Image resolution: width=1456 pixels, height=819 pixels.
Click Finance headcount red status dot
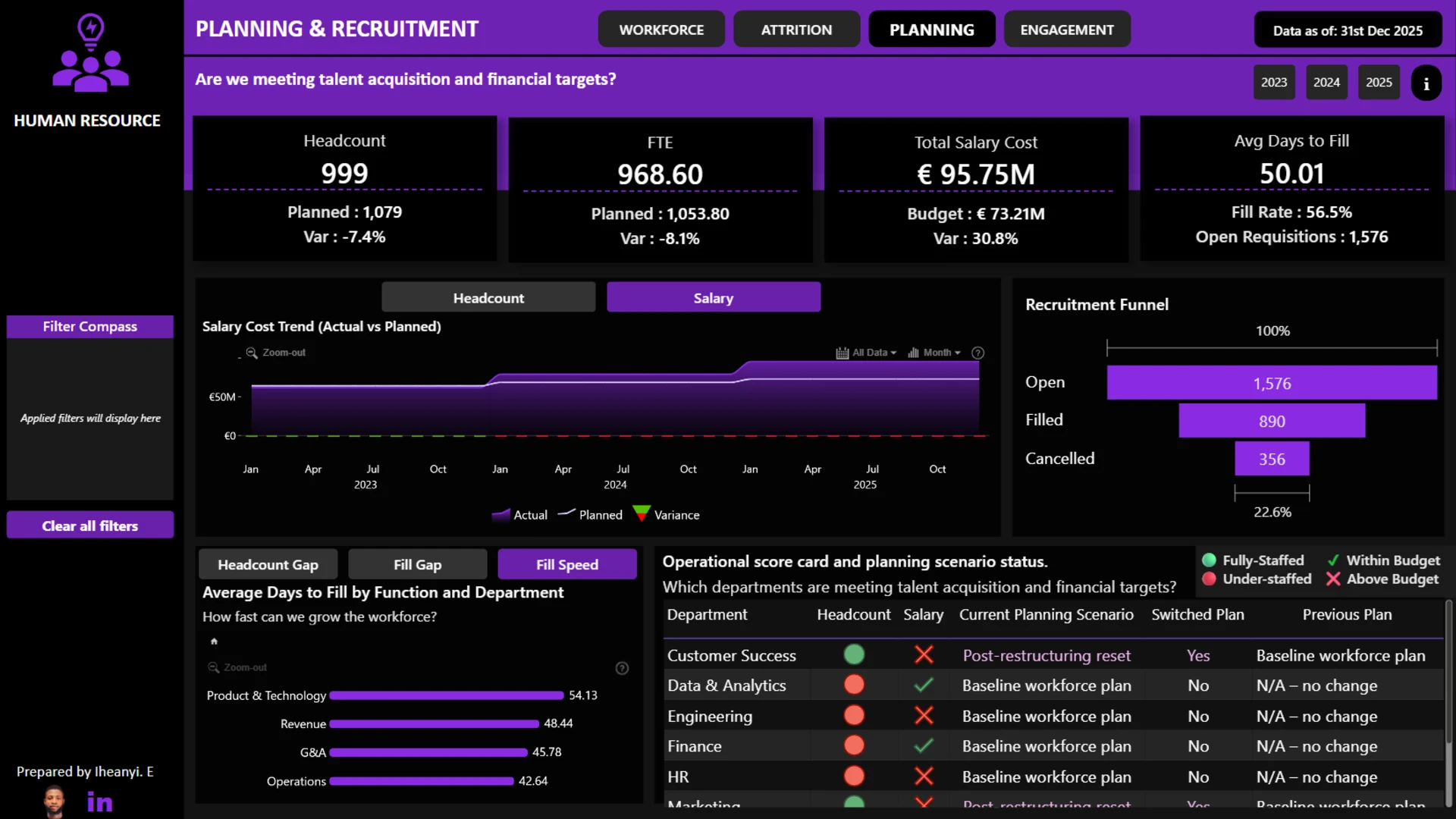[x=854, y=745]
